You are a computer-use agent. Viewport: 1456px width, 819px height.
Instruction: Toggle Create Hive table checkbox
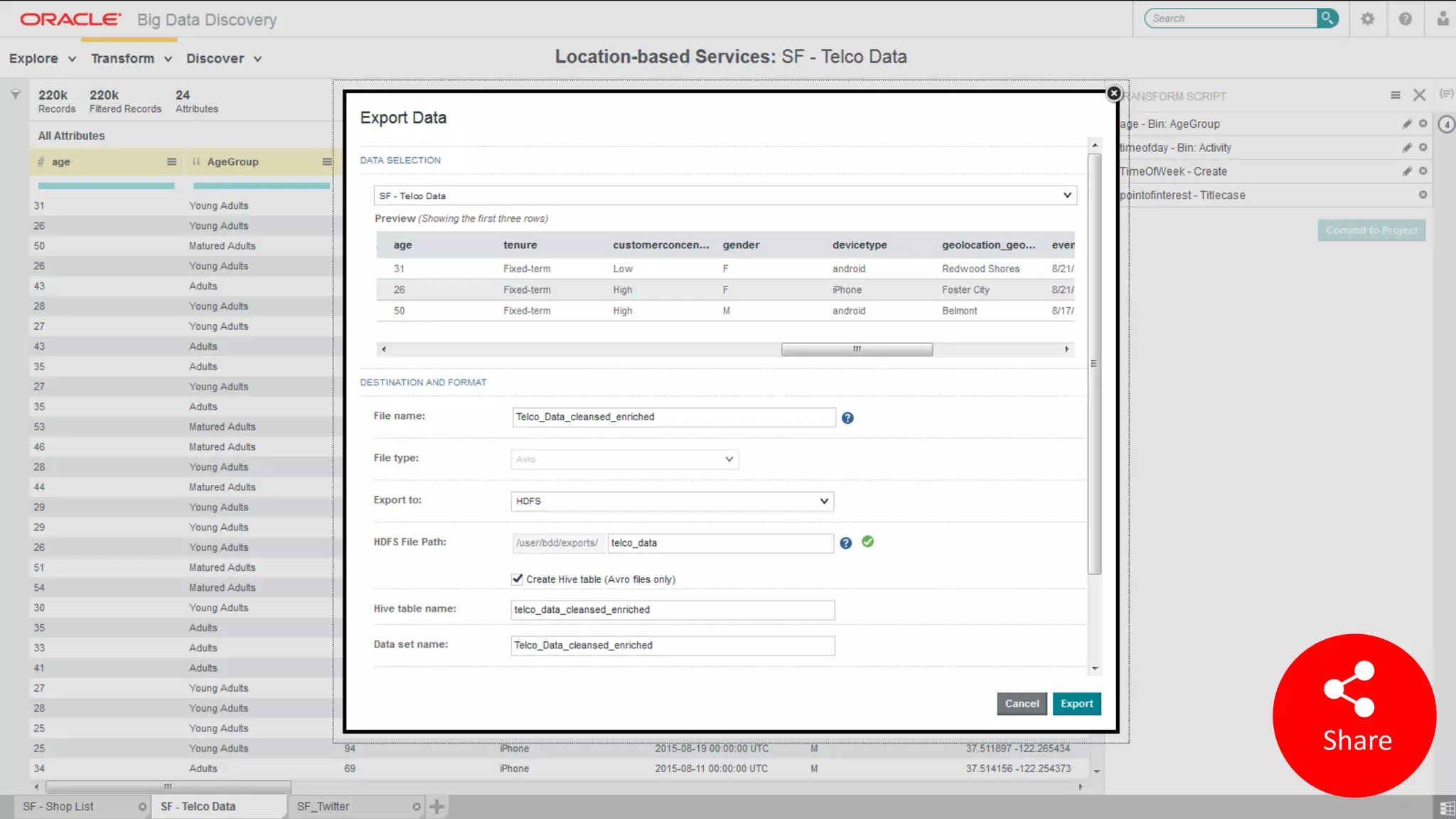coord(518,579)
